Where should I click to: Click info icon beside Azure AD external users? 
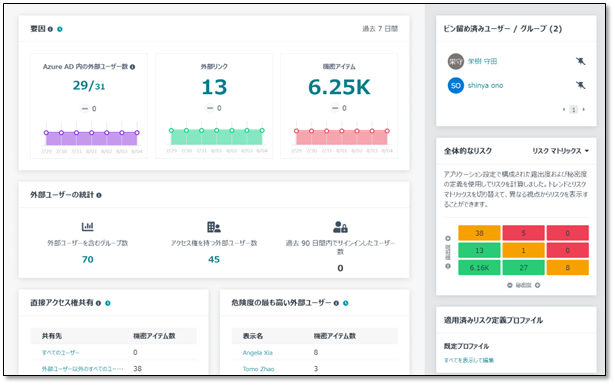click(133, 67)
